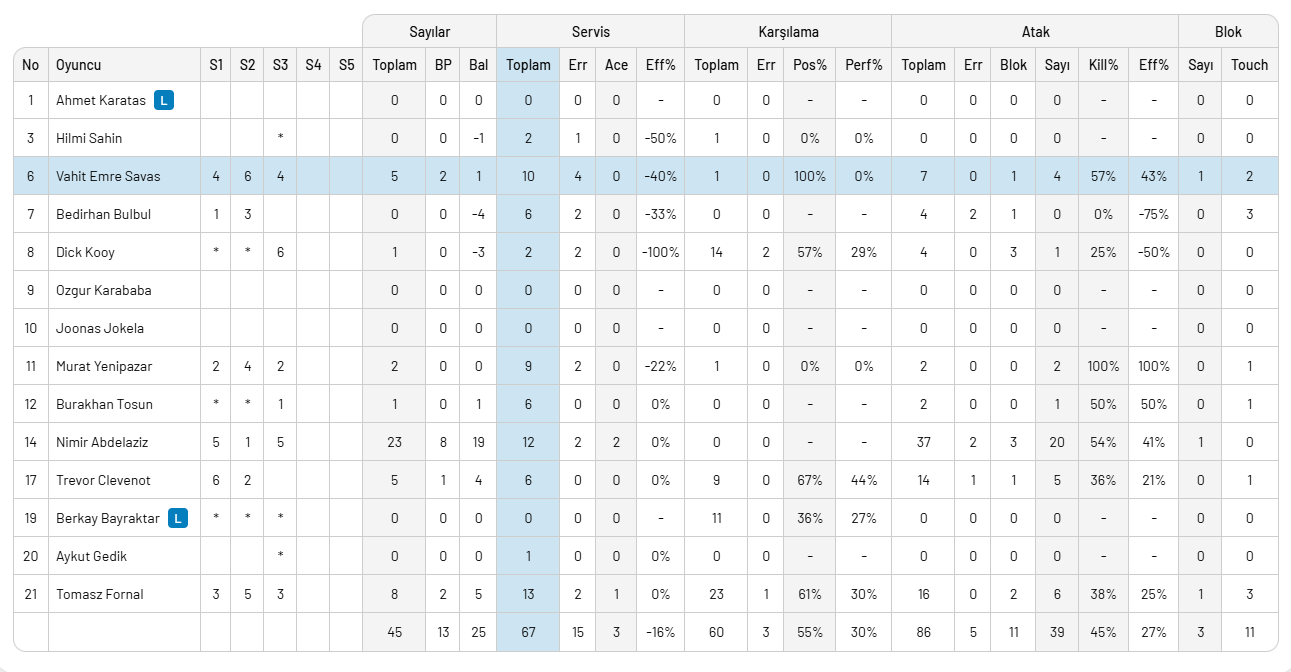Sort by the highlighted Servis Toplam column
Viewport: 1291px width, 672px height.
[528, 65]
